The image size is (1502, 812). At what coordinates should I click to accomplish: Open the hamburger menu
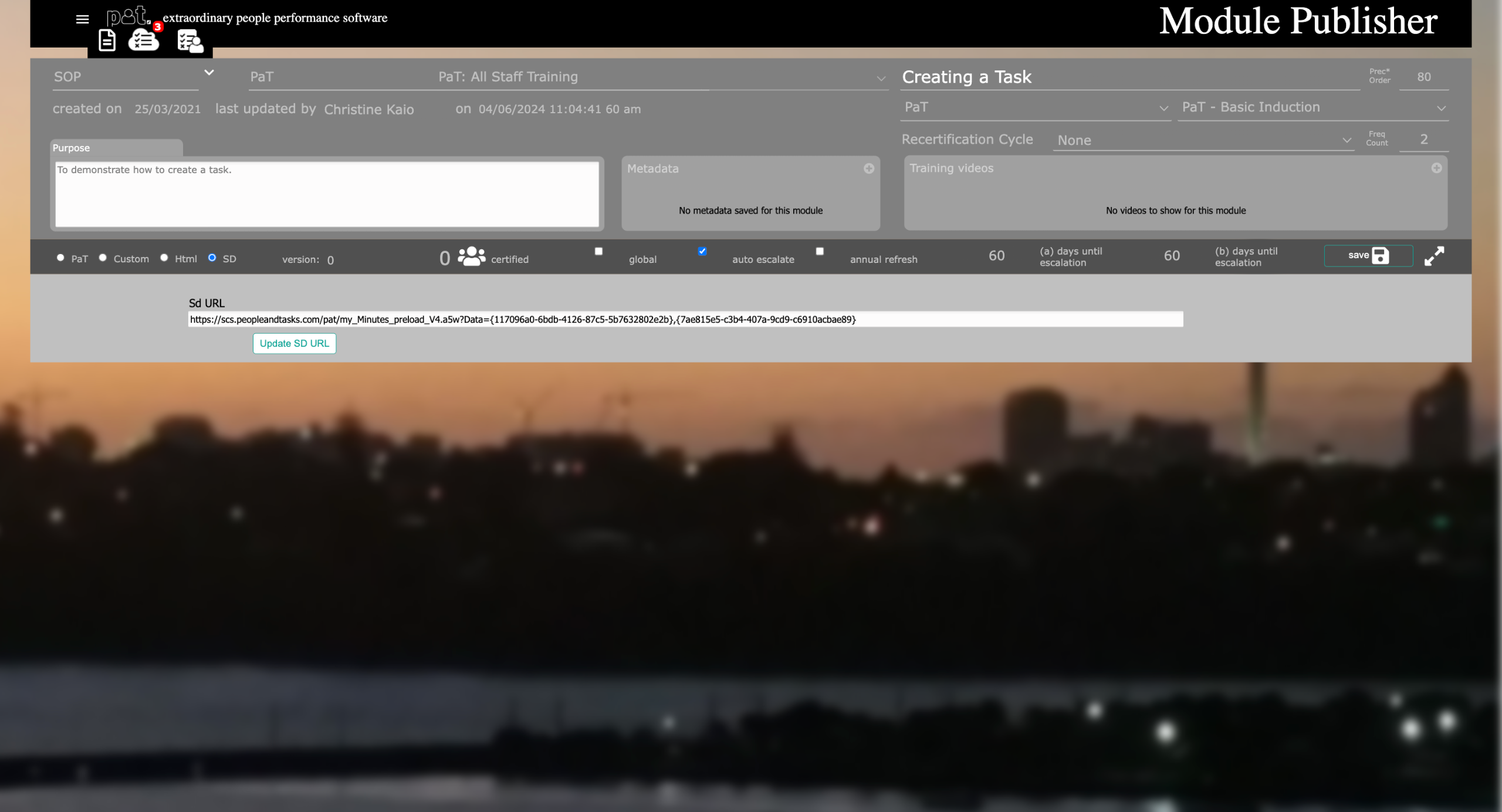click(82, 19)
